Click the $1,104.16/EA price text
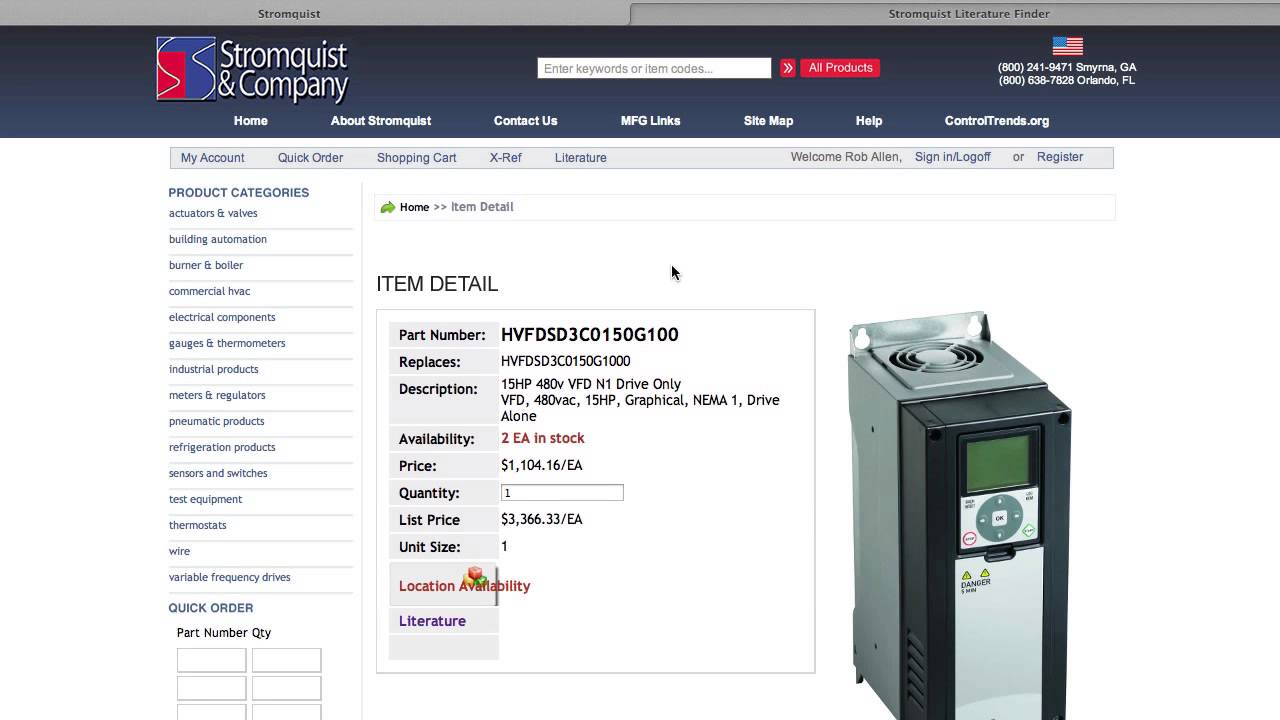 (x=541, y=465)
